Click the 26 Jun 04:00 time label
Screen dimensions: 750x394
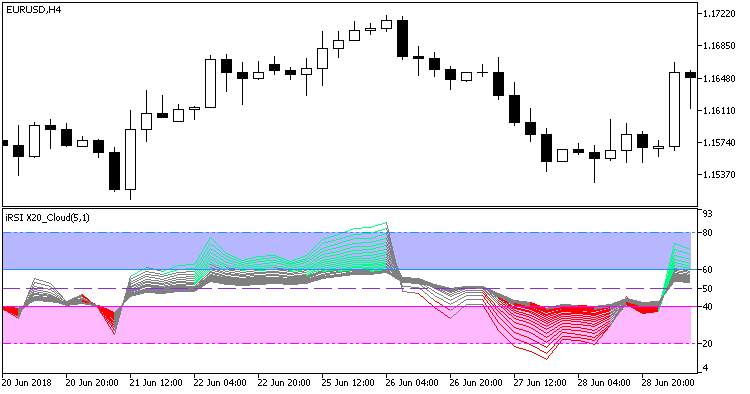point(412,383)
